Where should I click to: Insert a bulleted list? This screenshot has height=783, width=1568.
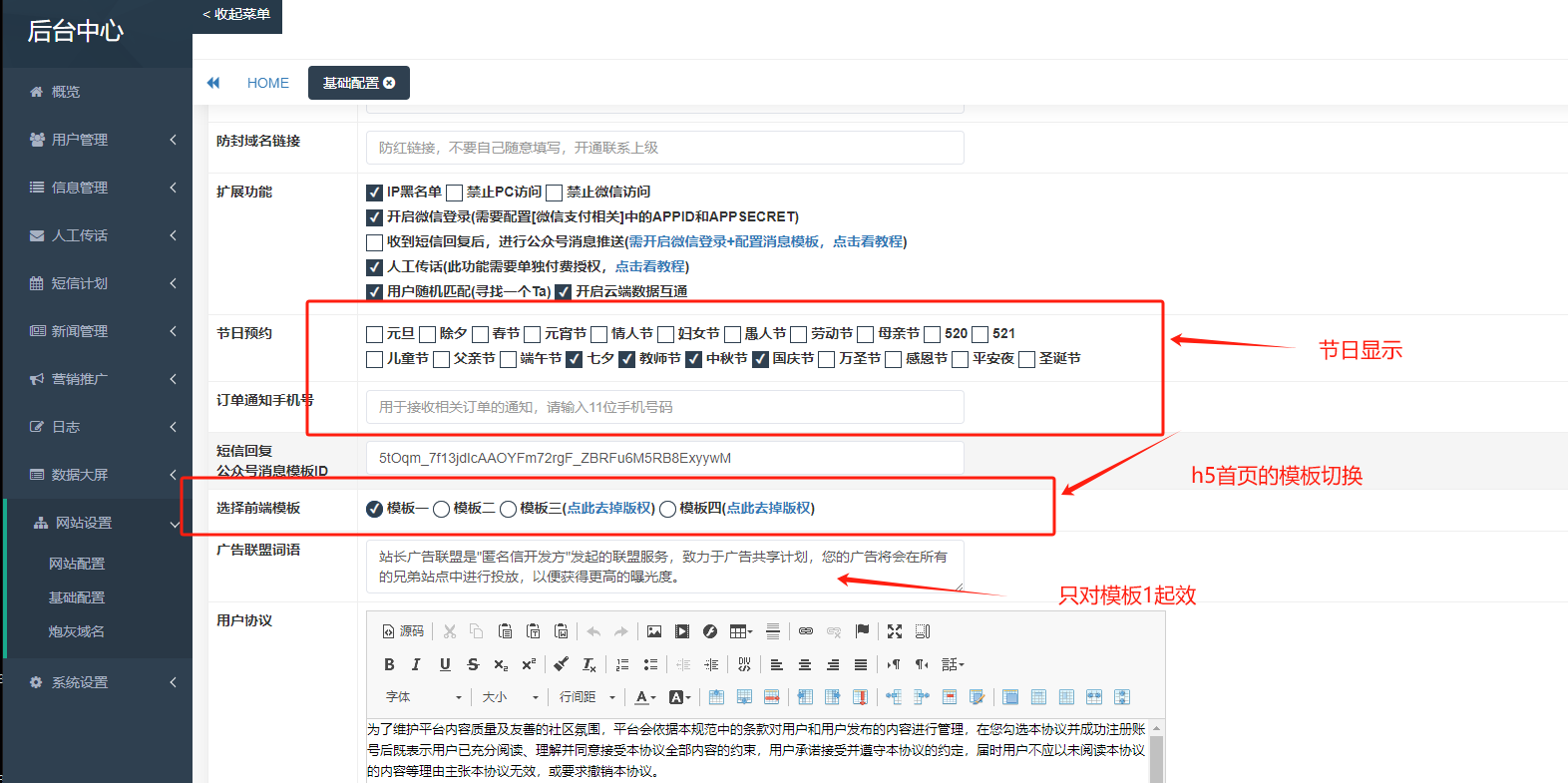[650, 664]
